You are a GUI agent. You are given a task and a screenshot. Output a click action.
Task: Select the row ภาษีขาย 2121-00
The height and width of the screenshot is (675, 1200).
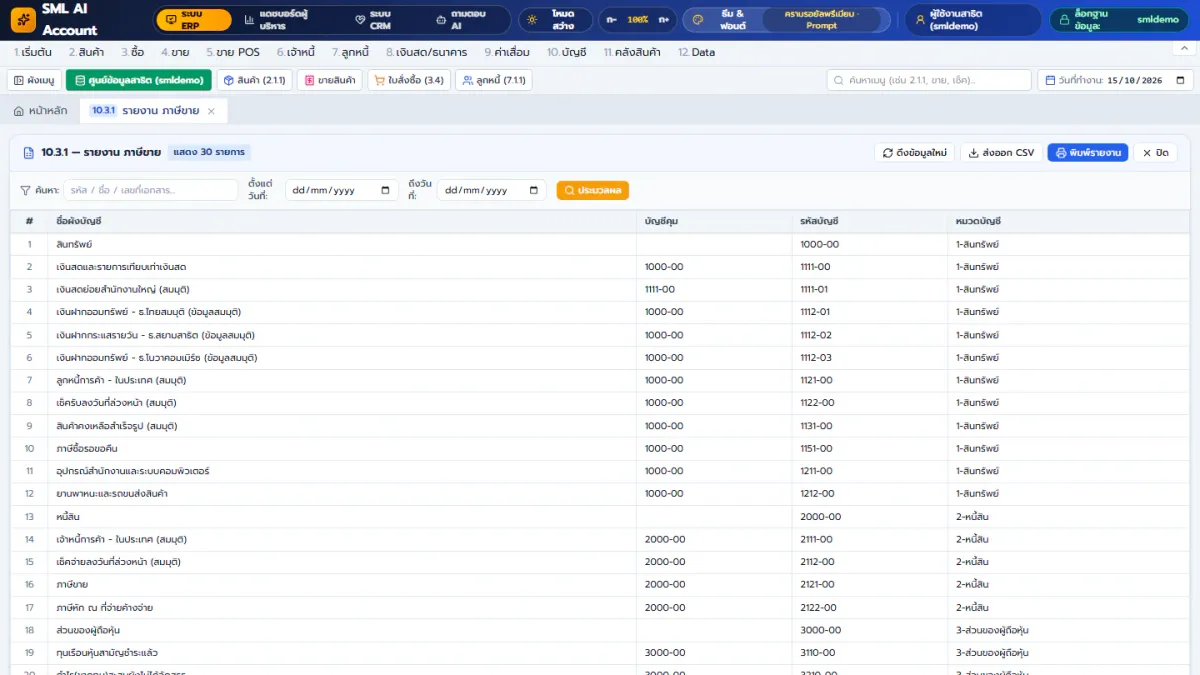[600, 584]
